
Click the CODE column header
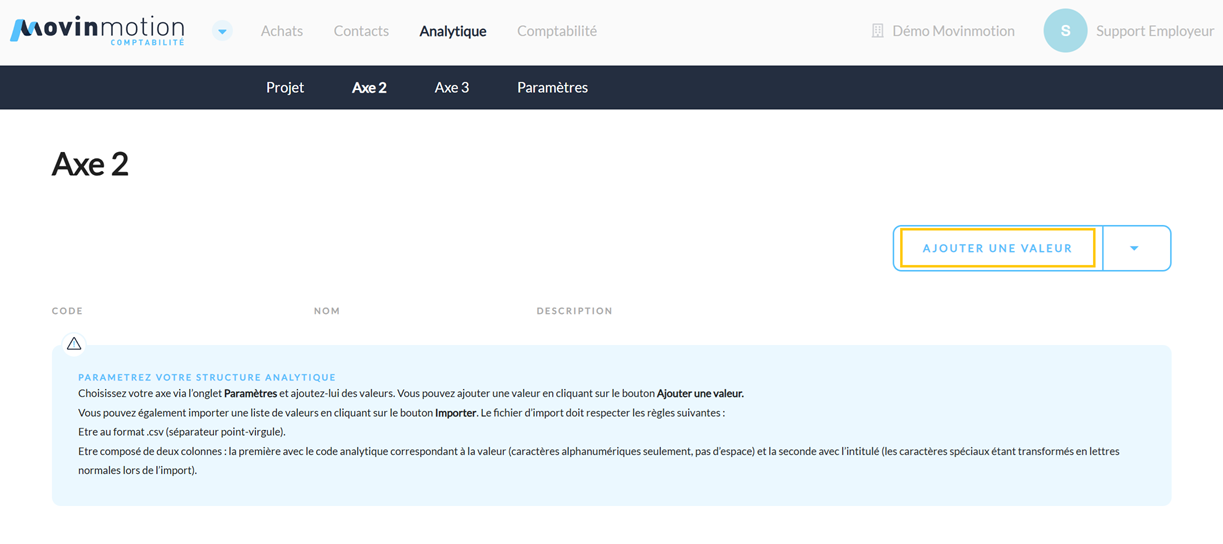coord(67,311)
